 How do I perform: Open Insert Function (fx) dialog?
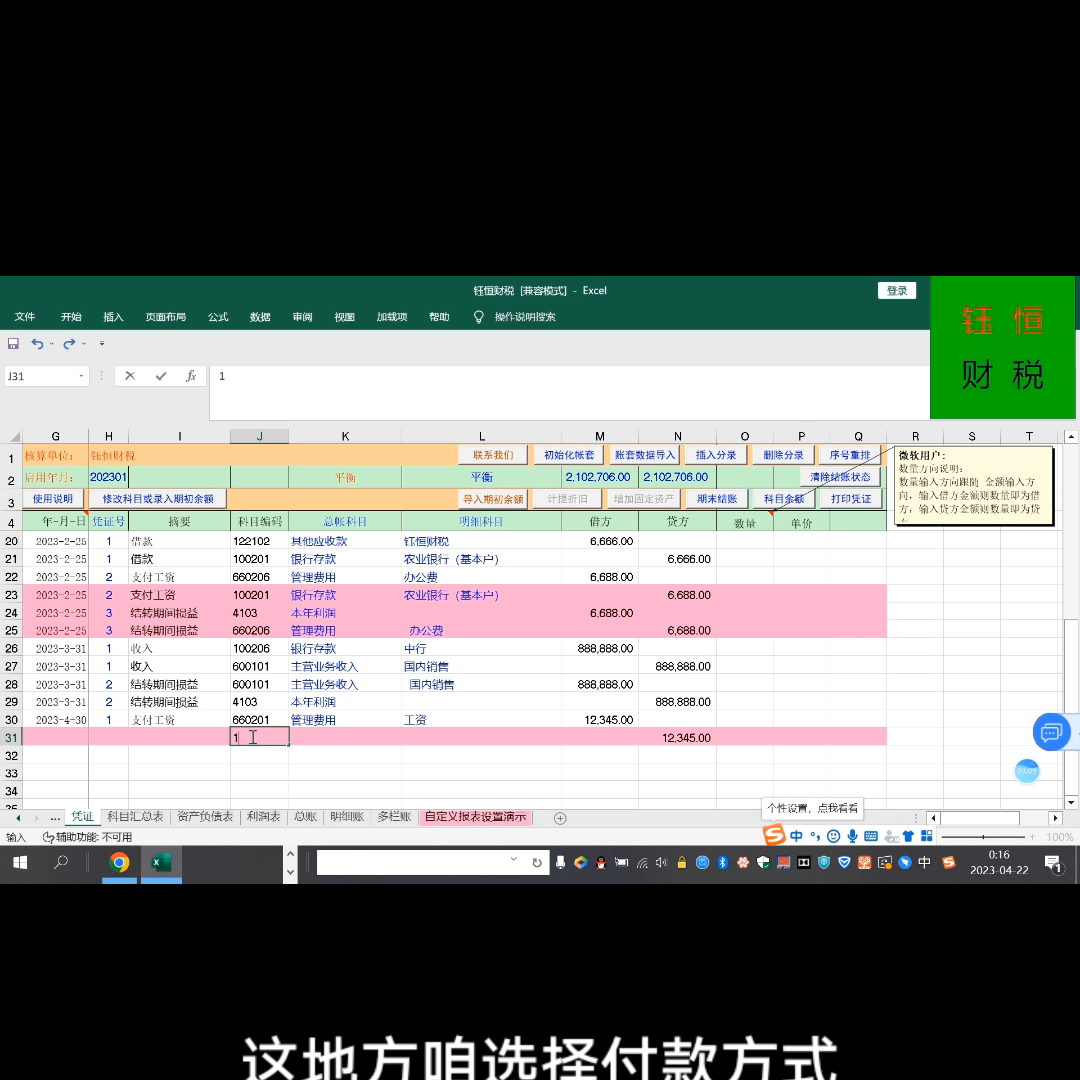point(191,376)
